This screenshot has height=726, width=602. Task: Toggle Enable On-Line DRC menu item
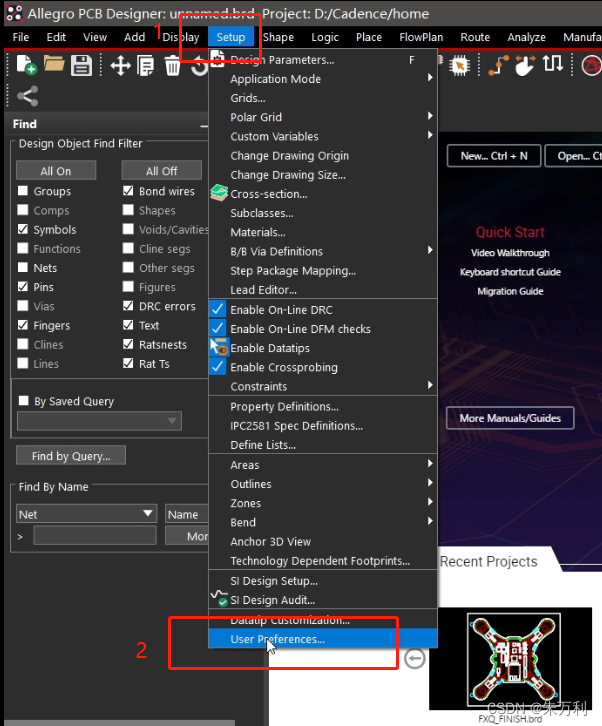pos(323,310)
